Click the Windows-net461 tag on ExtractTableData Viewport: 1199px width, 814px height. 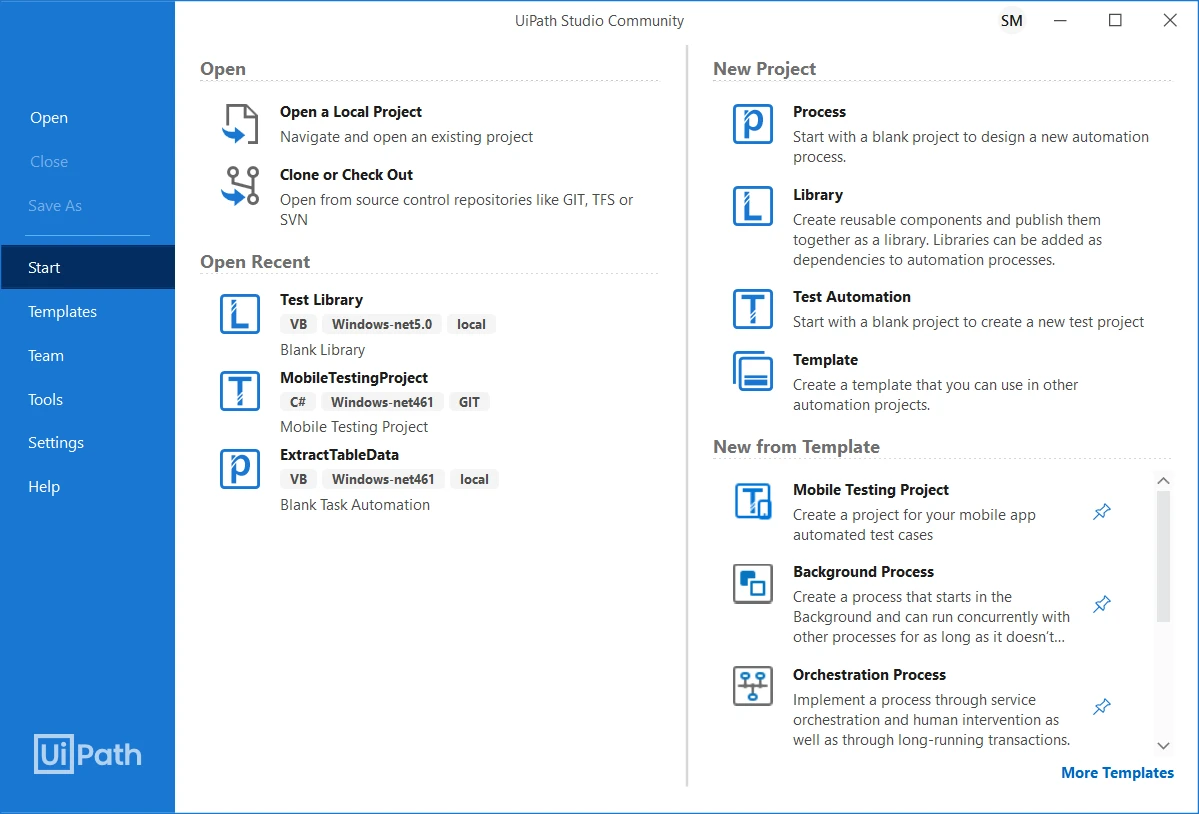coord(382,479)
